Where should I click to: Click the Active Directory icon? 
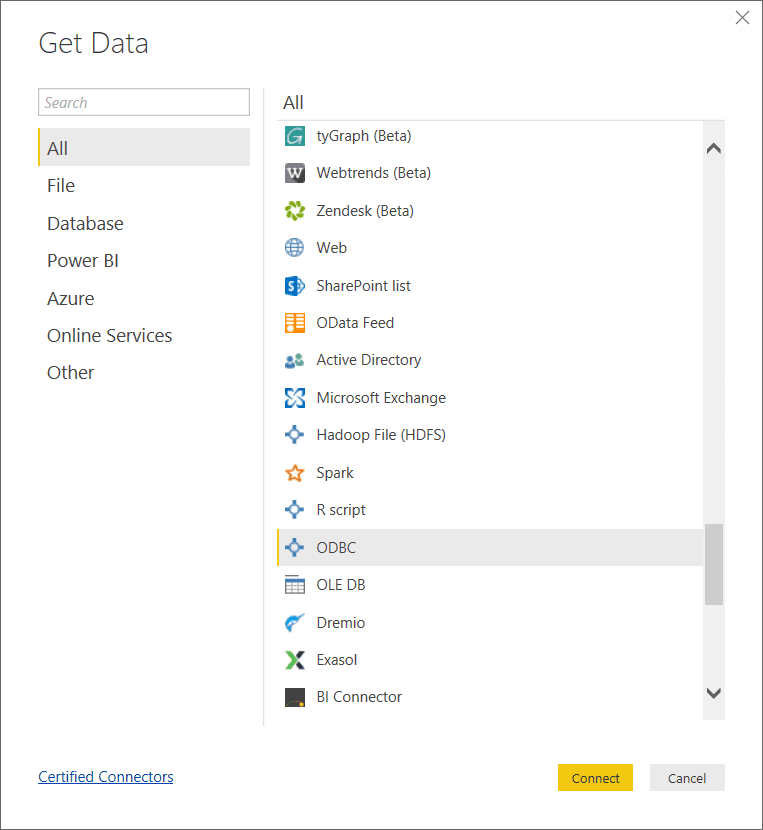[x=294, y=360]
